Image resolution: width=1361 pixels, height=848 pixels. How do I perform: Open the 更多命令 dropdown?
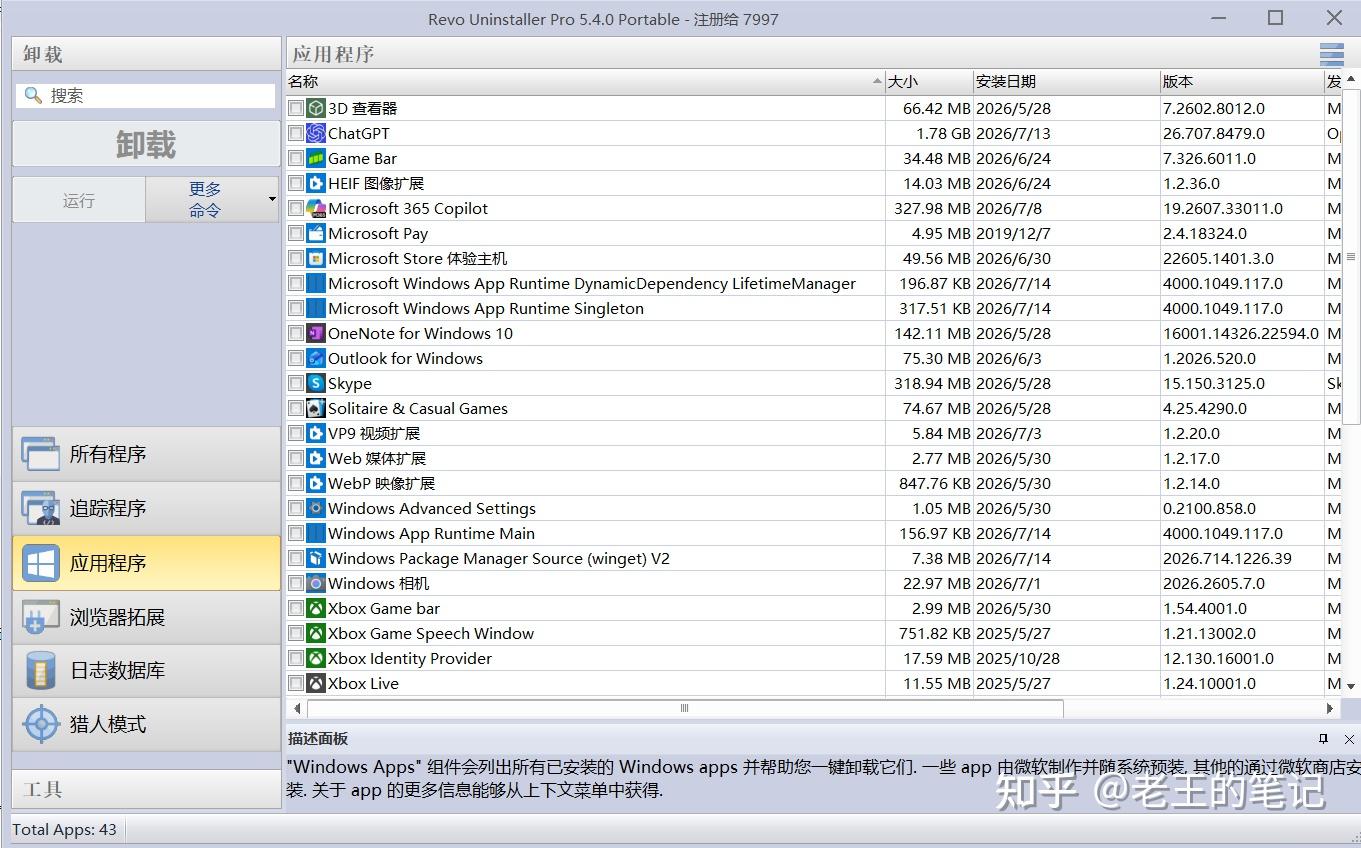pos(212,199)
